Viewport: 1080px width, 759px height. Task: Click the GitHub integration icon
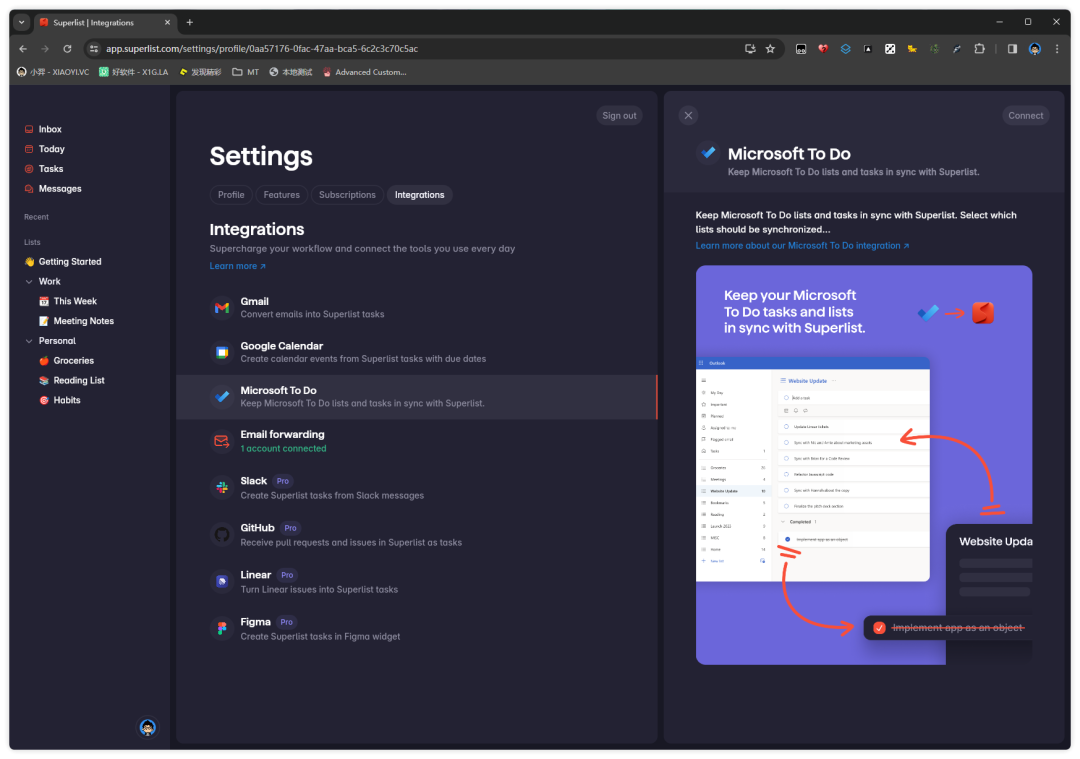pyautogui.click(x=222, y=534)
